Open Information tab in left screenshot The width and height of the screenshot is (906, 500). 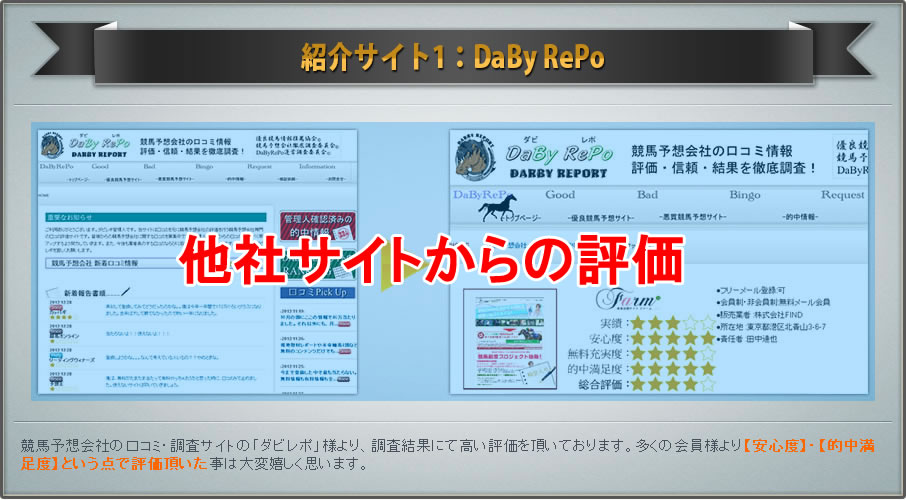coord(317,166)
